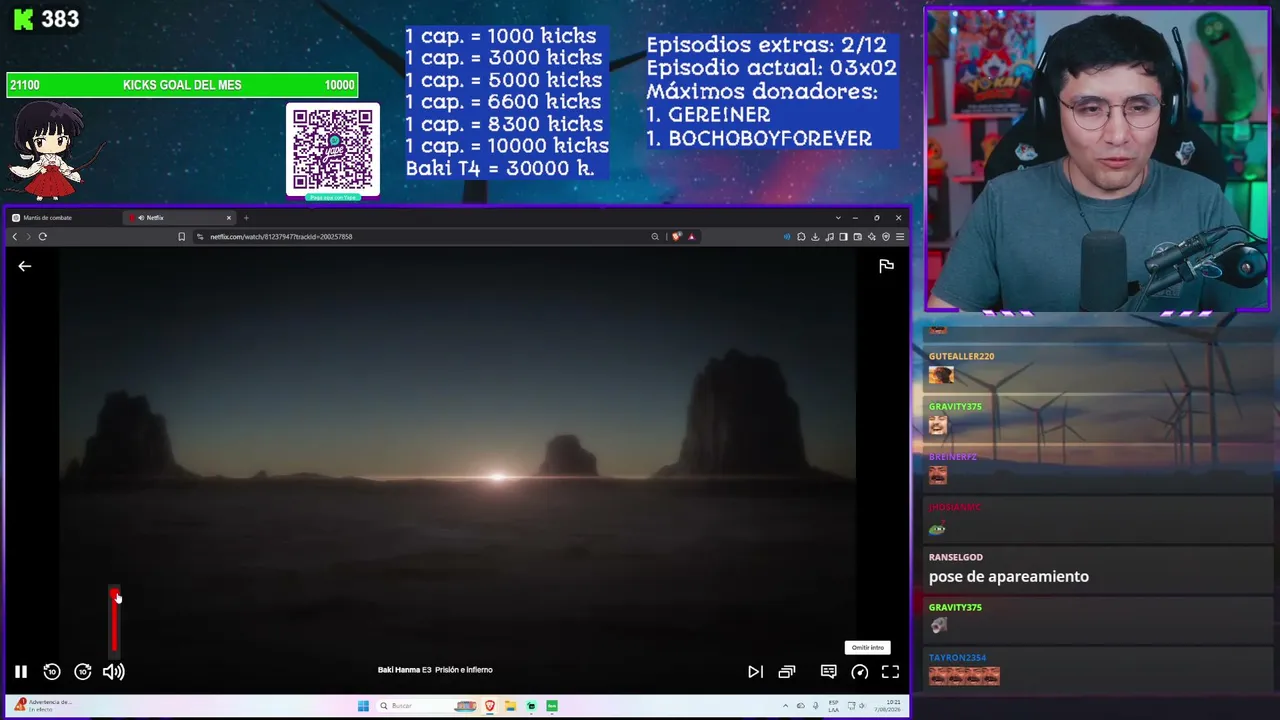Toggle the browser sidebar panel

click(x=843, y=237)
